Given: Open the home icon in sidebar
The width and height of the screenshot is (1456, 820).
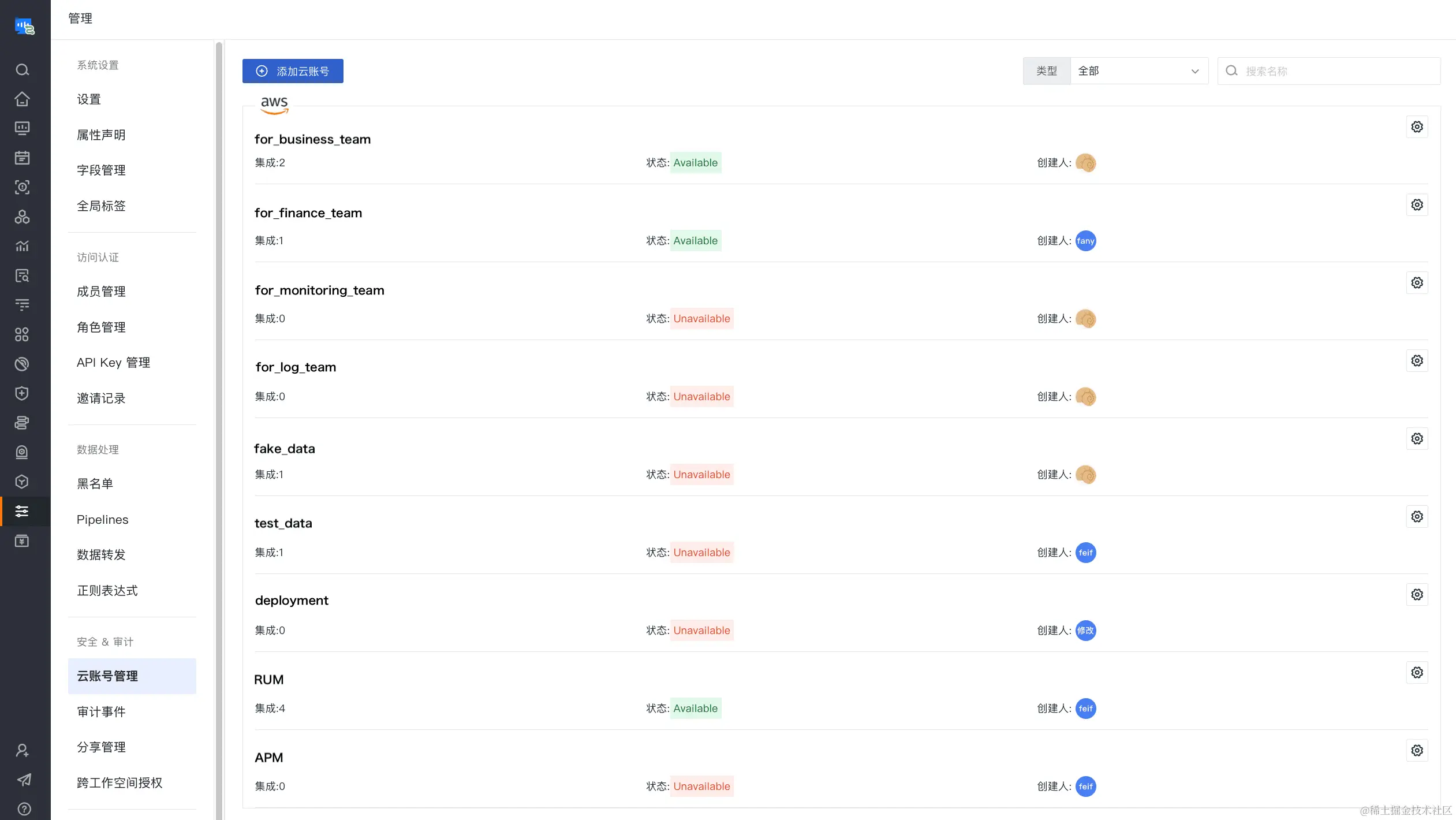Looking at the screenshot, I should [22, 99].
